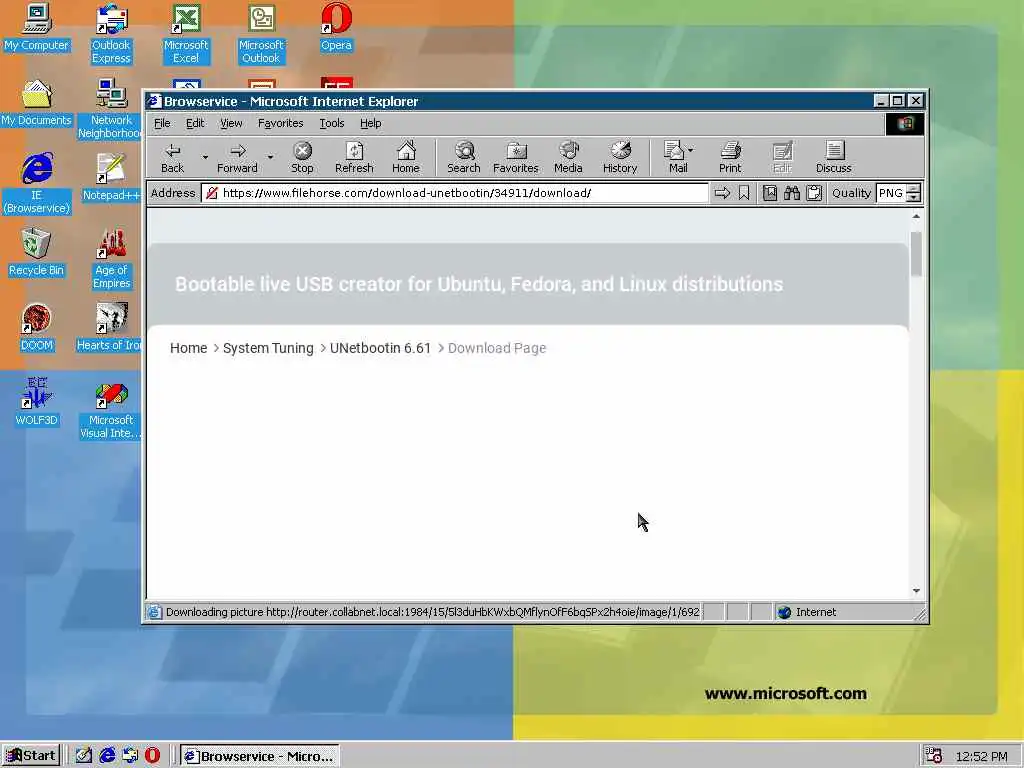1024x768 pixels.
Task: Select the Opera desktop icon
Action: [336, 27]
